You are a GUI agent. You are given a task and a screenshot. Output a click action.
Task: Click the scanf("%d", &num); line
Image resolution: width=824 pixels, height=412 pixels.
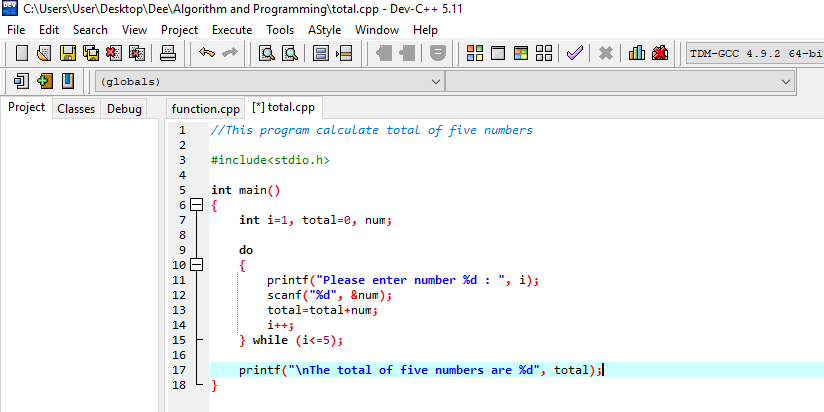pyautogui.click(x=329, y=295)
